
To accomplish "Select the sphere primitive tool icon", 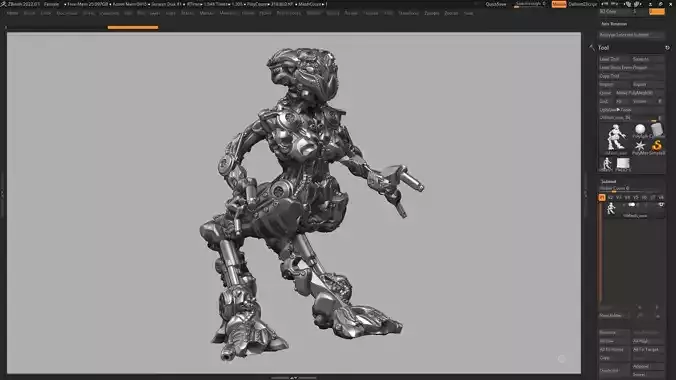I will click(640, 129).
